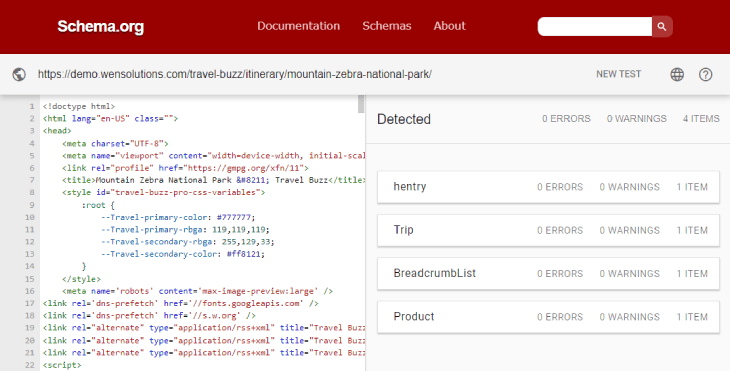
Task: Open the About menu item
Action: click(449, 26)
